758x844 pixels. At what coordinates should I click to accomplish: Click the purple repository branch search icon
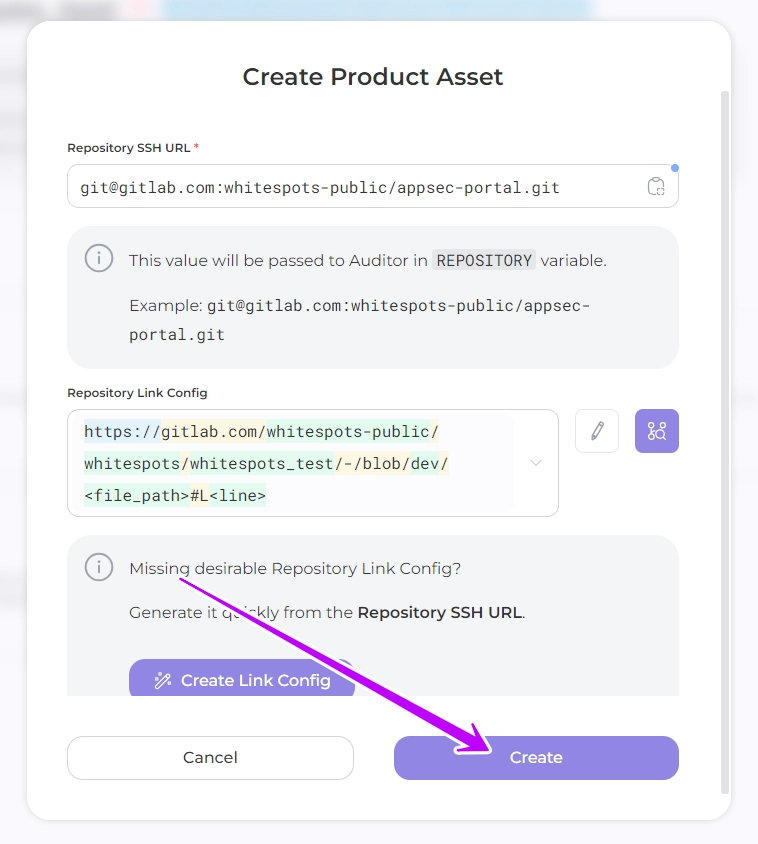(657, 431)
